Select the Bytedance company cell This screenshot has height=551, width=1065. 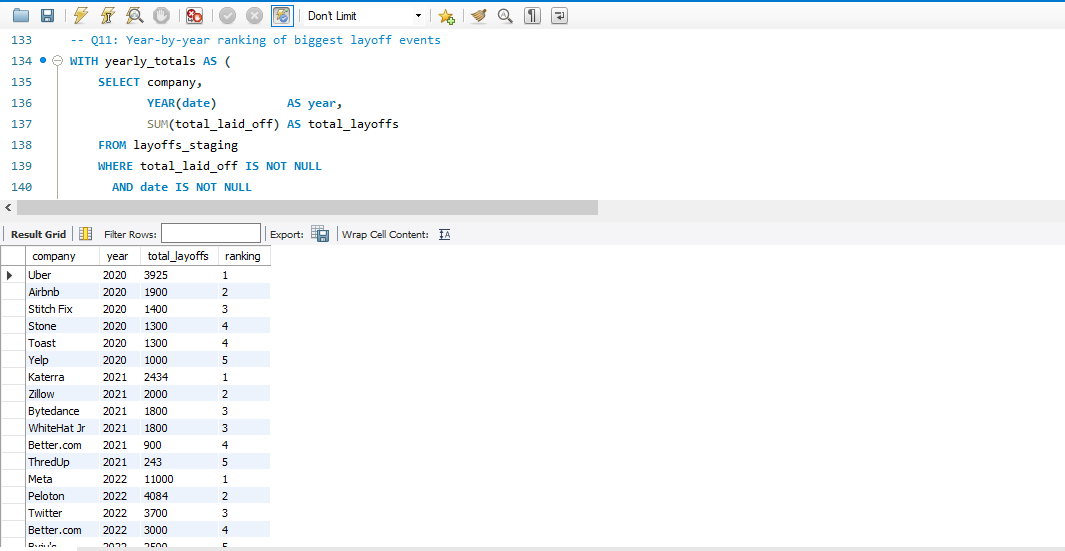point(62,411)
